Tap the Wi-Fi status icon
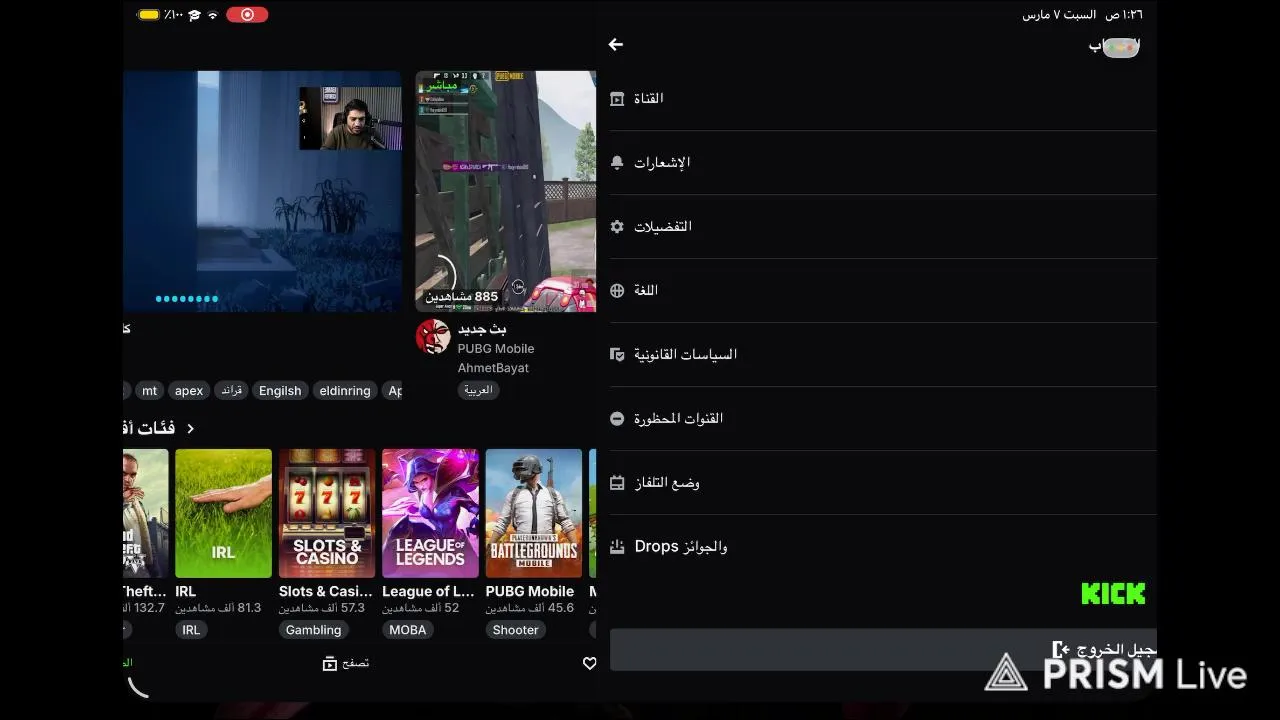Screen dimensions: 1280x720 pyautogui.click(x=213, y=14)
